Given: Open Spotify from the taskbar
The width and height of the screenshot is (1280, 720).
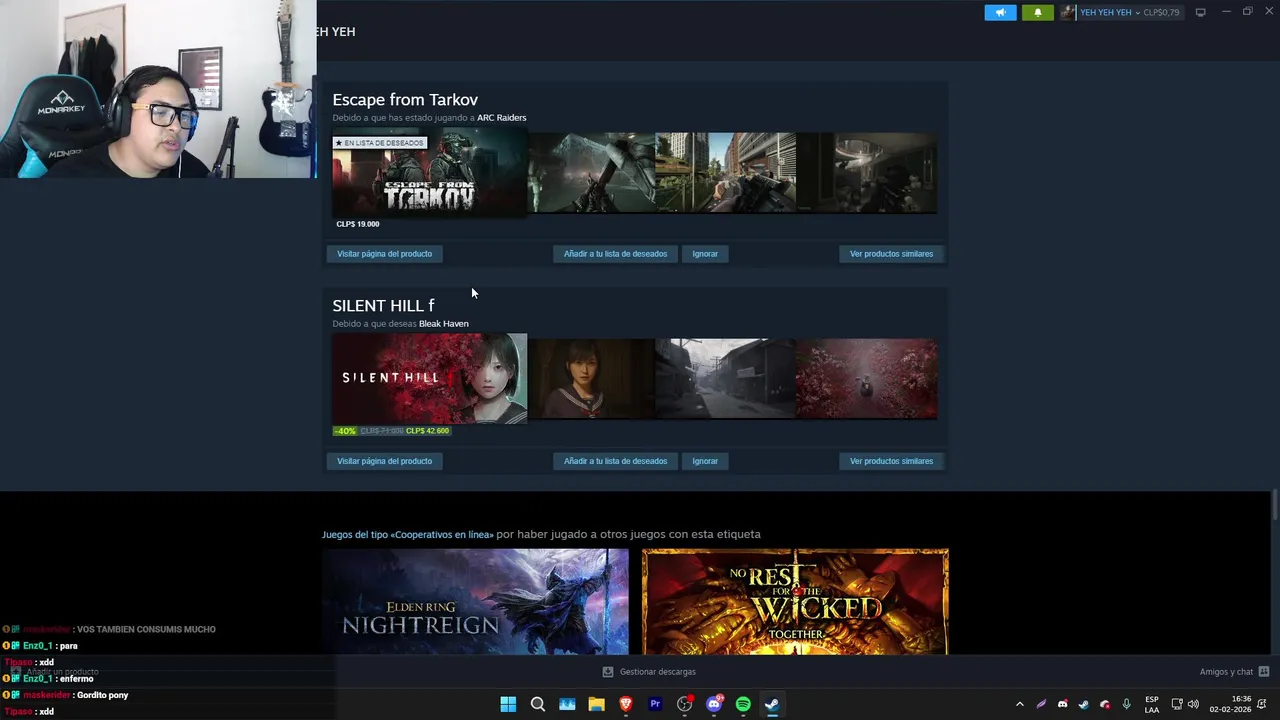Looking at the screenshot, I should click(743, 704).
